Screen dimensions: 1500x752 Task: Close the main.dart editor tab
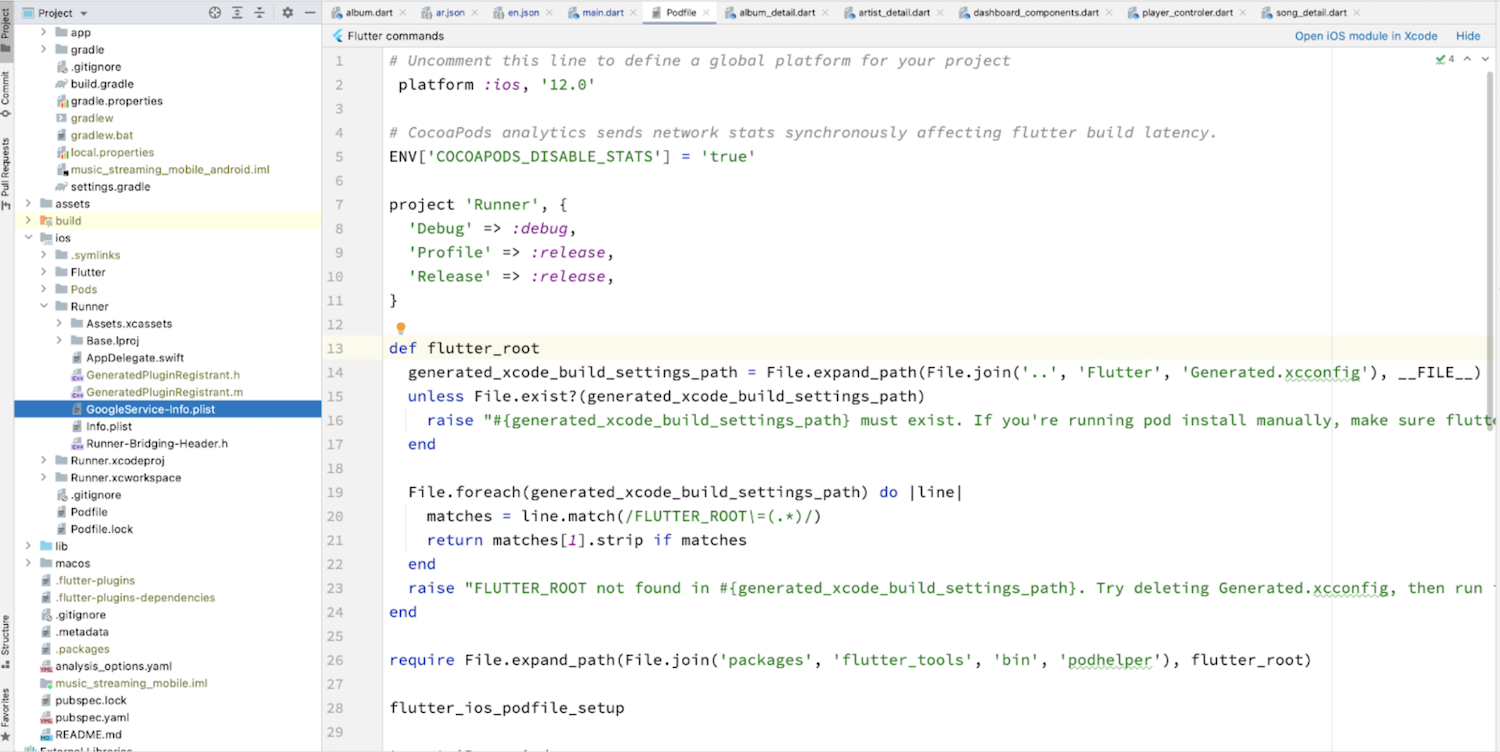[x=631, y=13]
